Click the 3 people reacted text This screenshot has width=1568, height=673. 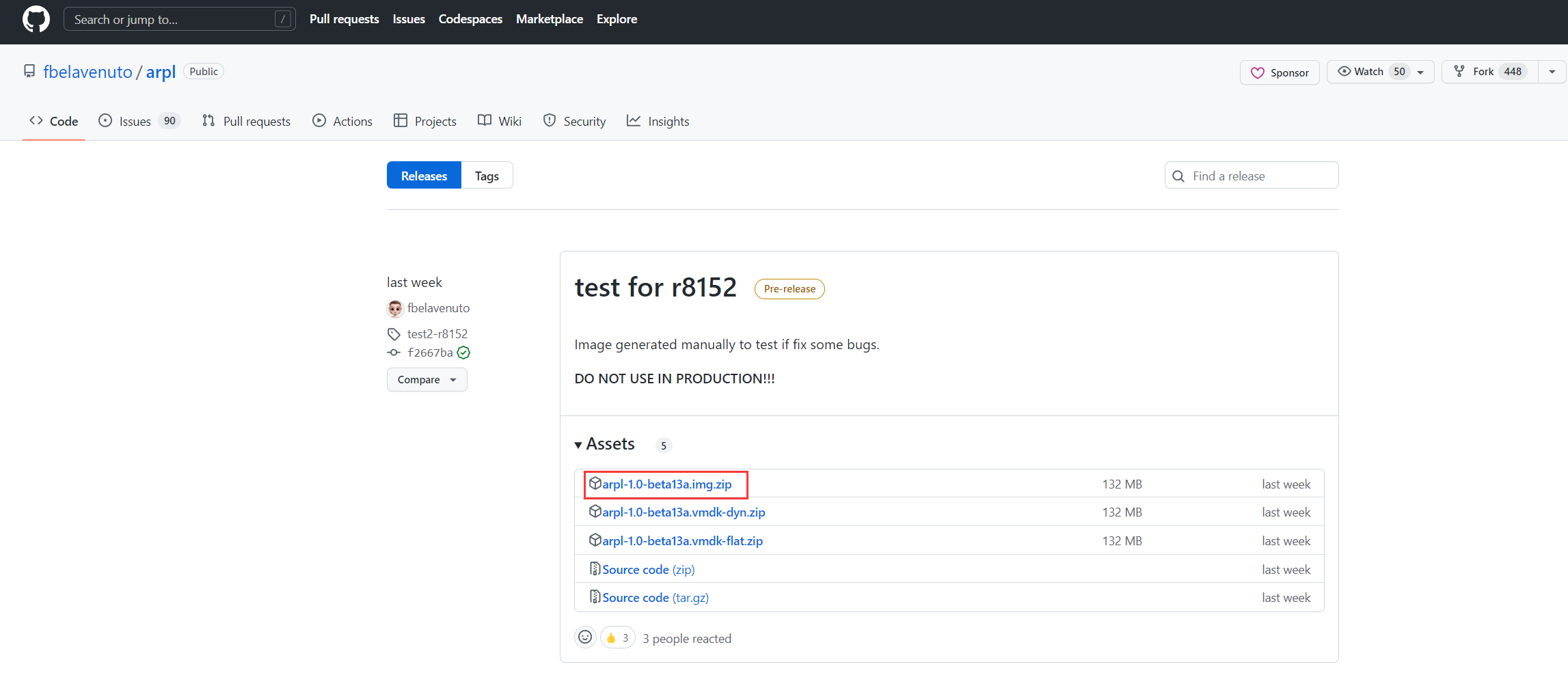click(687, 638)
